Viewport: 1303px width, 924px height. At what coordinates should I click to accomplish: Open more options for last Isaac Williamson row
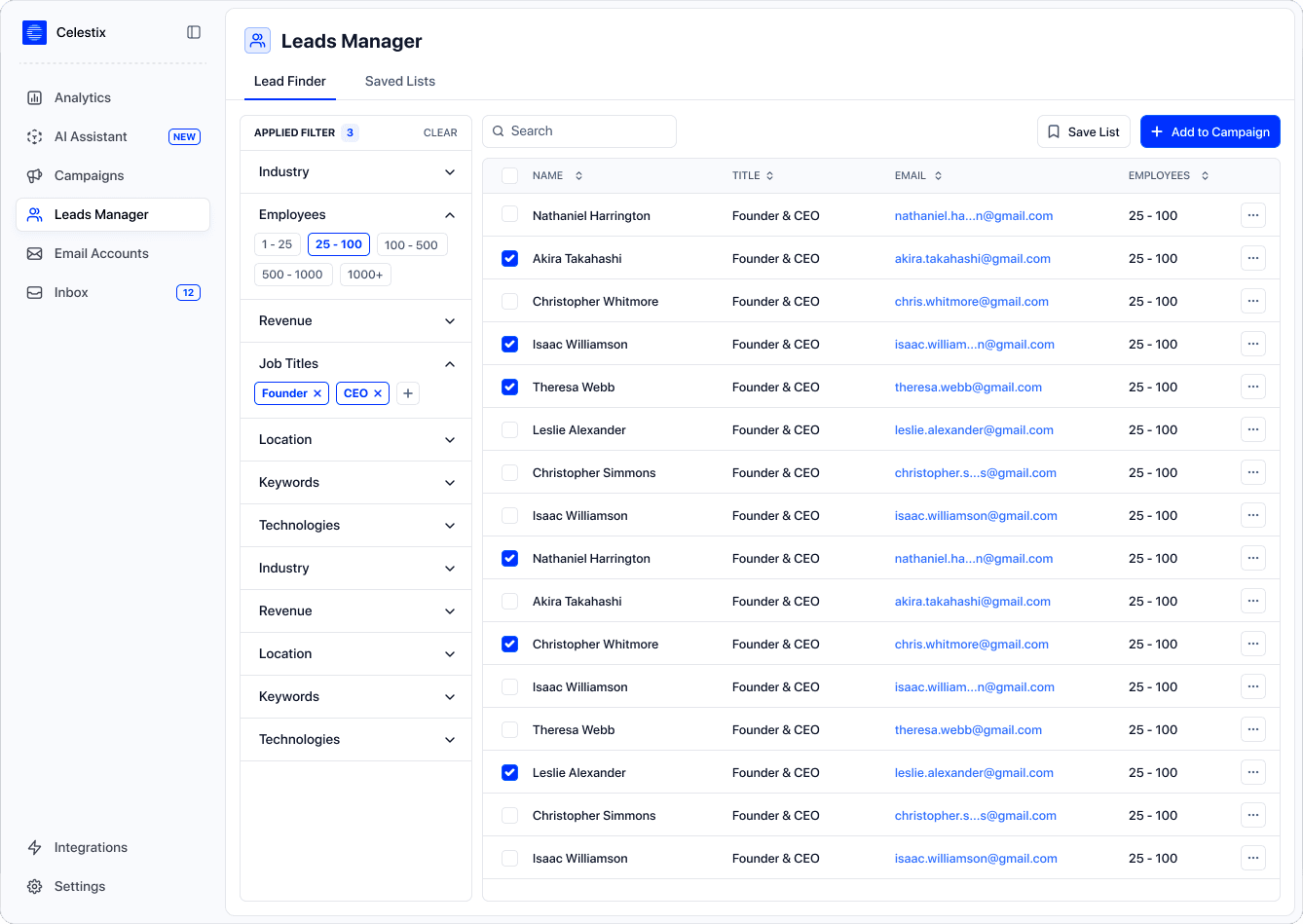(1253, 858)
